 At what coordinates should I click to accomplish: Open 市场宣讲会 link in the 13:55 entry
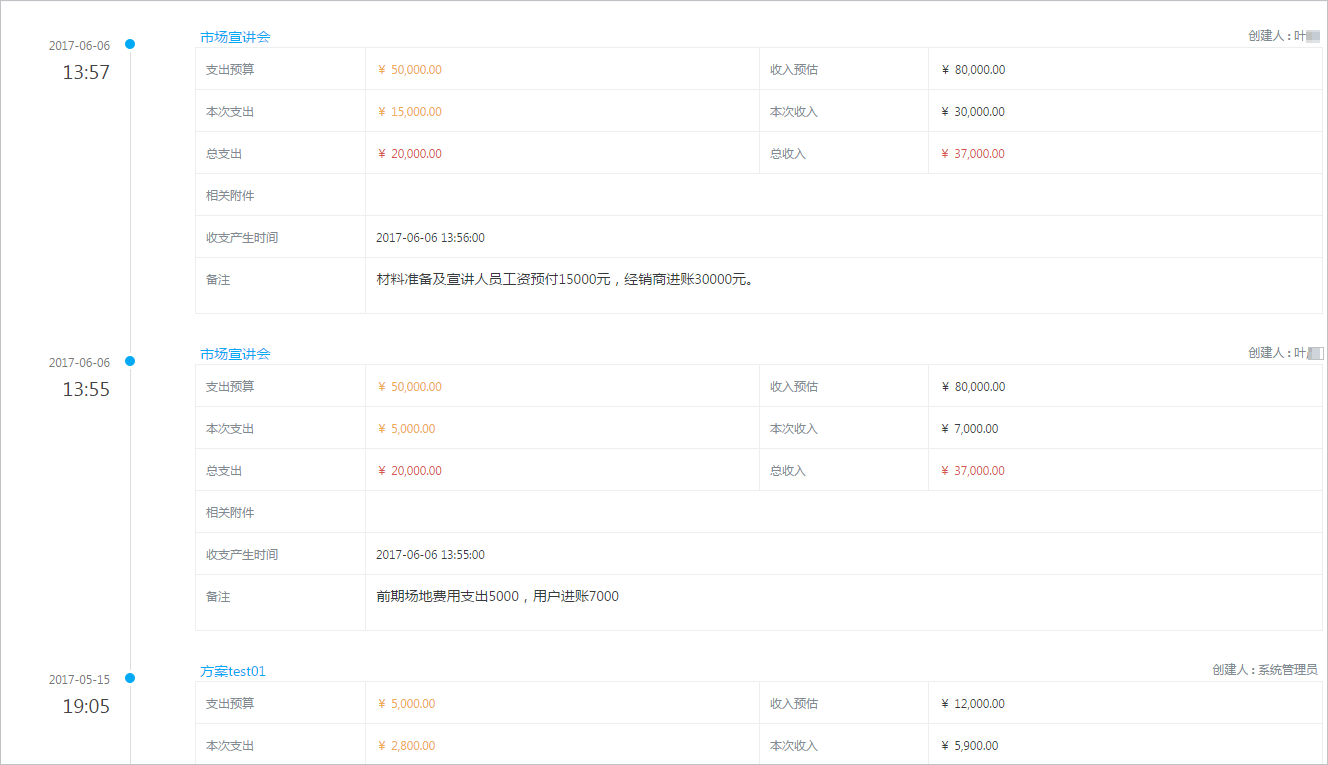235,354
